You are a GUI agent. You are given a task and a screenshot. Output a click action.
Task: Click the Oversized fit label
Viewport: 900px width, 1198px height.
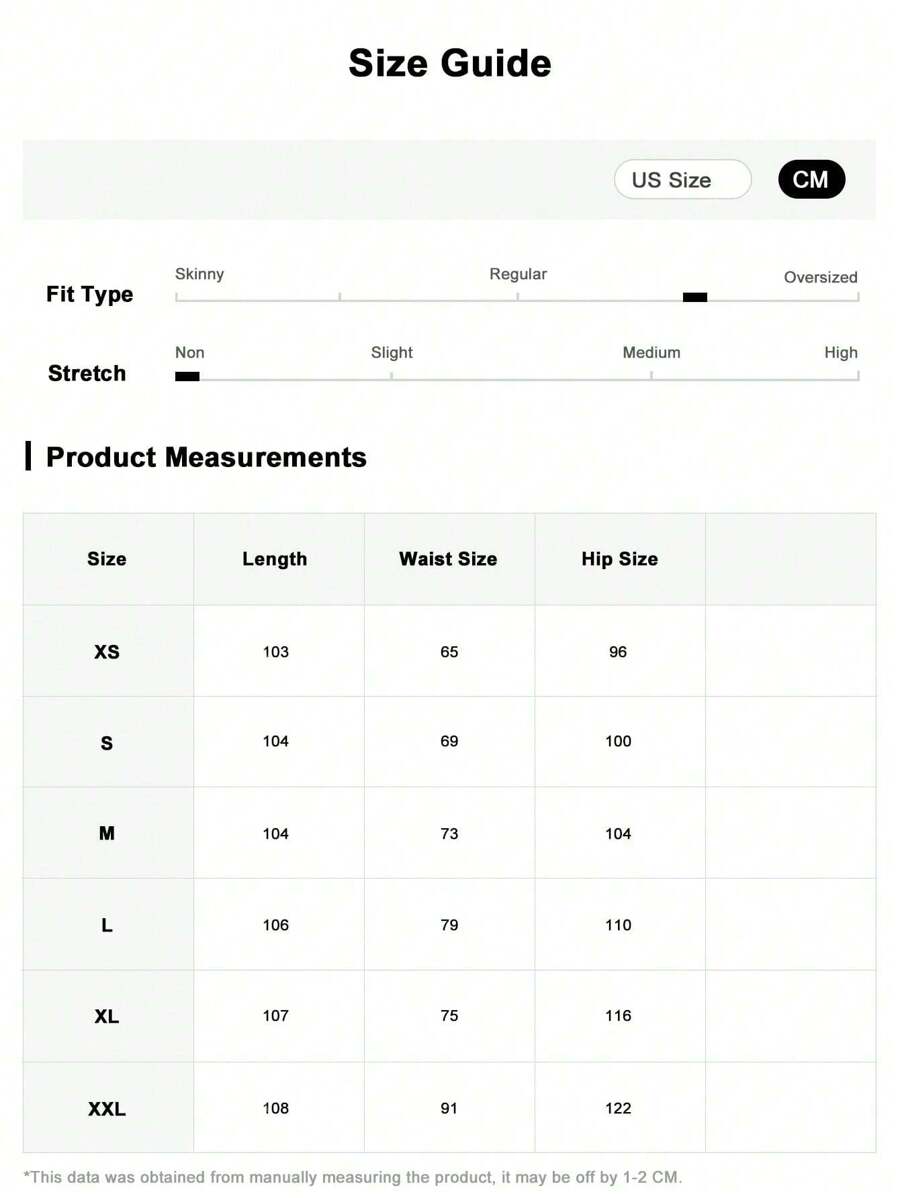[821, 277]
